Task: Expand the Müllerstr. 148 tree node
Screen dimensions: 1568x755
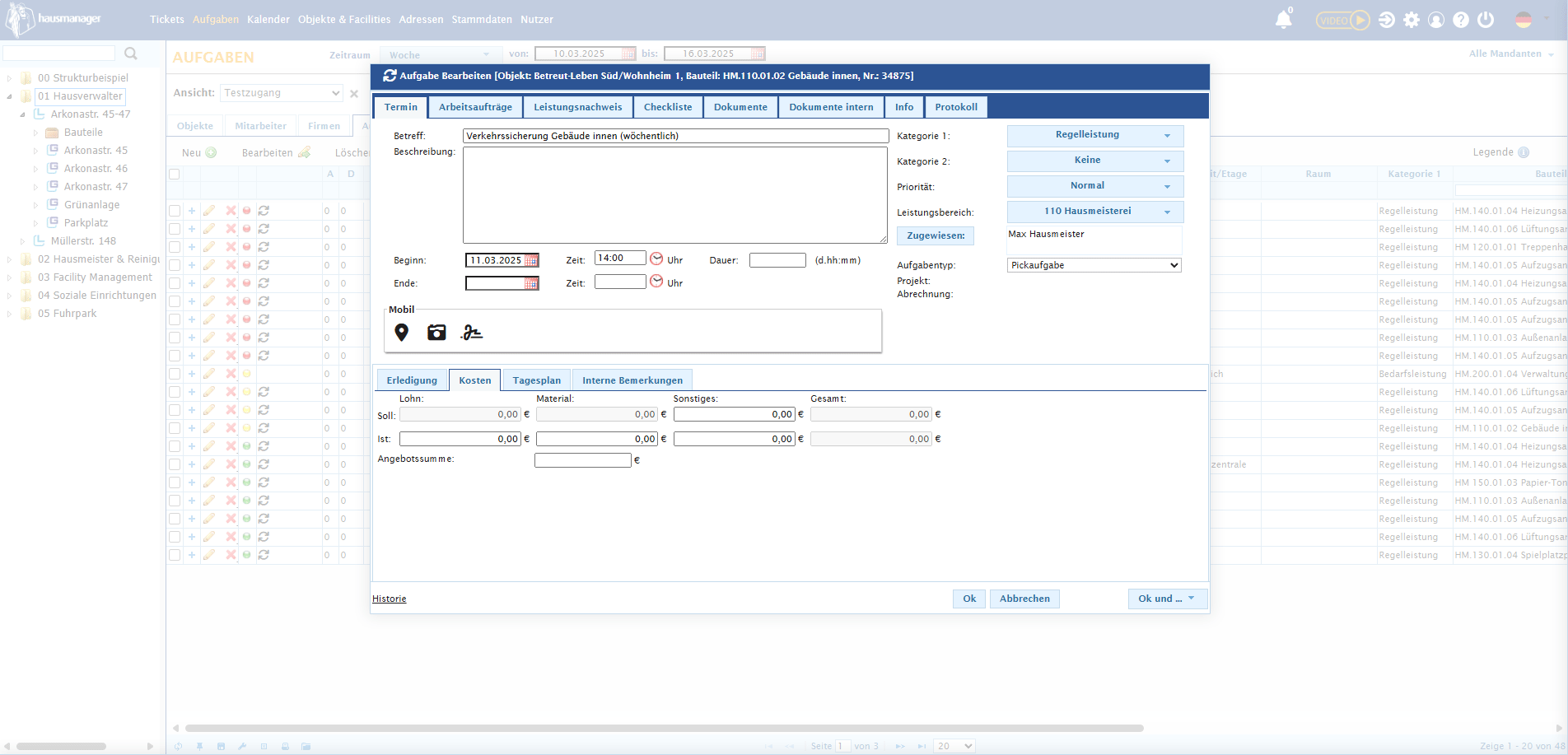Action: click(x=23, y=241)
